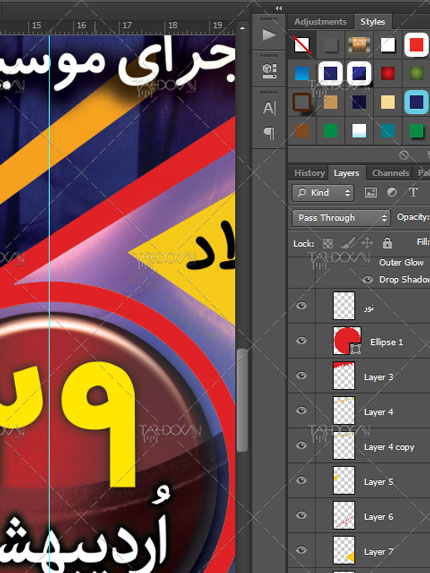Select the Outer Glow effect entry
The height and width of the screenshot is (573, 430).
401,262
